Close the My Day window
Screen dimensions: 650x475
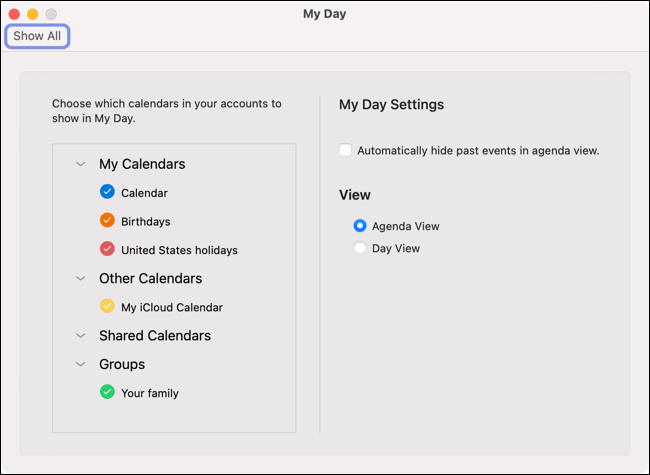(14, 14)
